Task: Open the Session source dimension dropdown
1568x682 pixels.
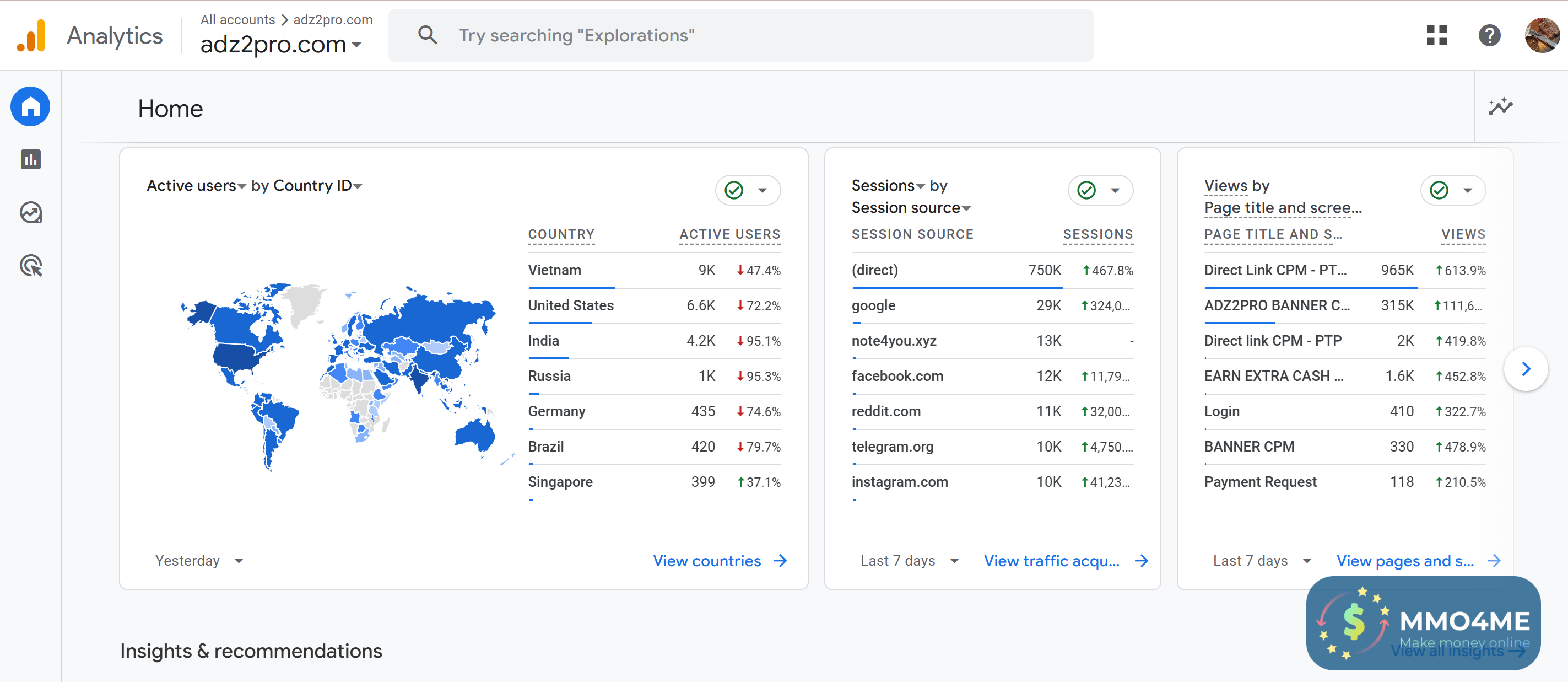Action: pyautogui.click(x=911, y=208)
